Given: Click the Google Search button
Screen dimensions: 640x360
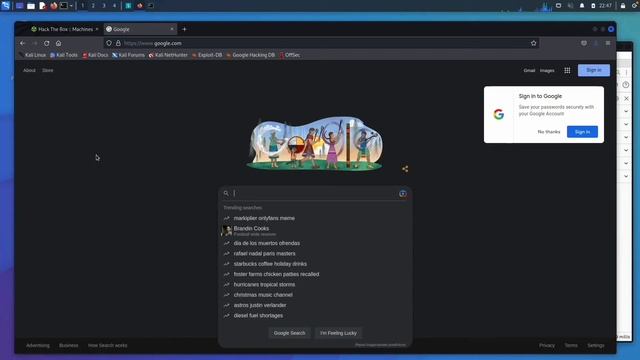Looking at the screenshot, I should [x=289, y=333].
